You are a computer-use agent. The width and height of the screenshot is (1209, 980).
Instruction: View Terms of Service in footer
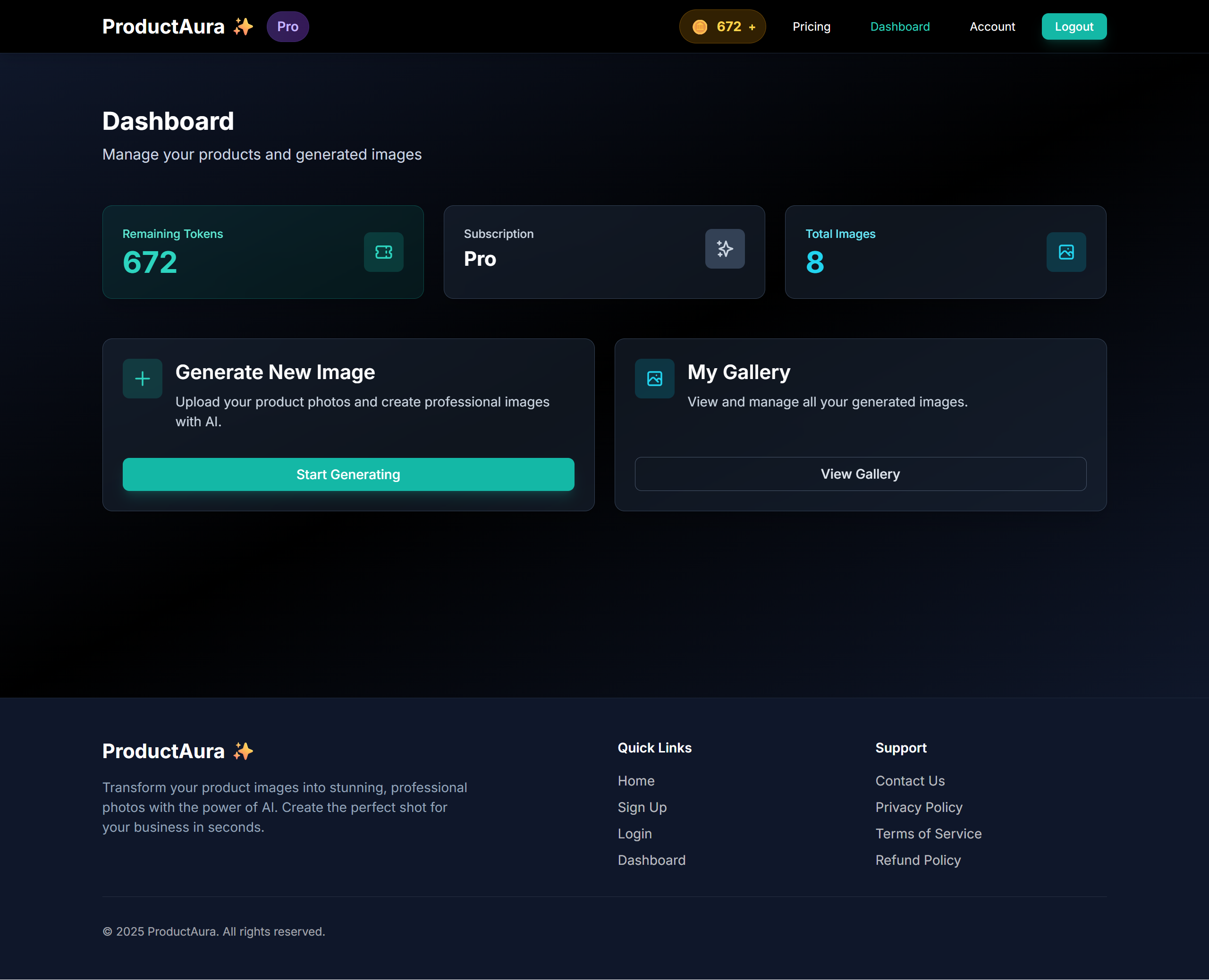(x=928, y=833)
